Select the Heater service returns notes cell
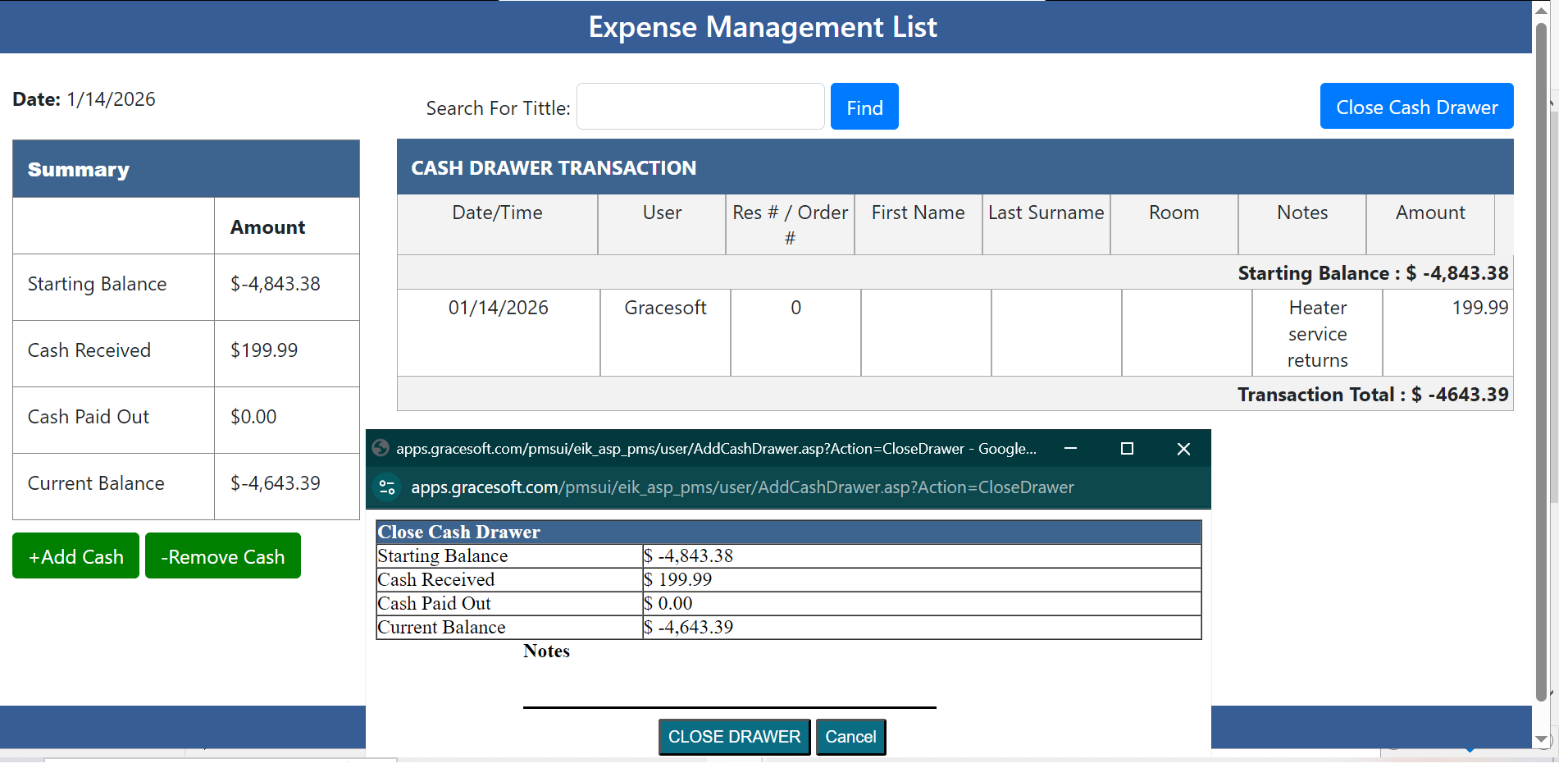The image size is (1568, 768). point(1317,333)
